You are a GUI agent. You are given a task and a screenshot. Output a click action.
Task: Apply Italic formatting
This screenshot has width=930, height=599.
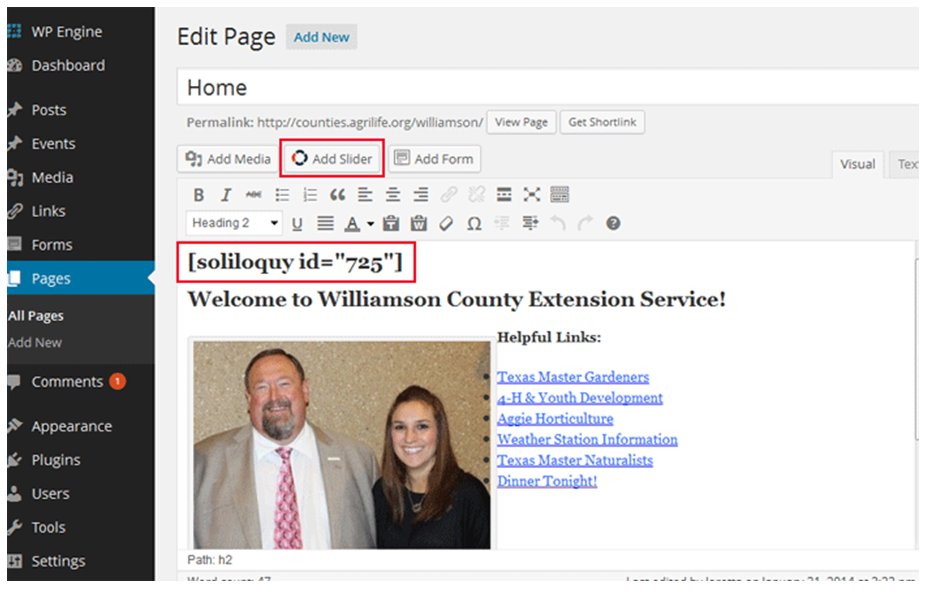(x=226, y=195)
